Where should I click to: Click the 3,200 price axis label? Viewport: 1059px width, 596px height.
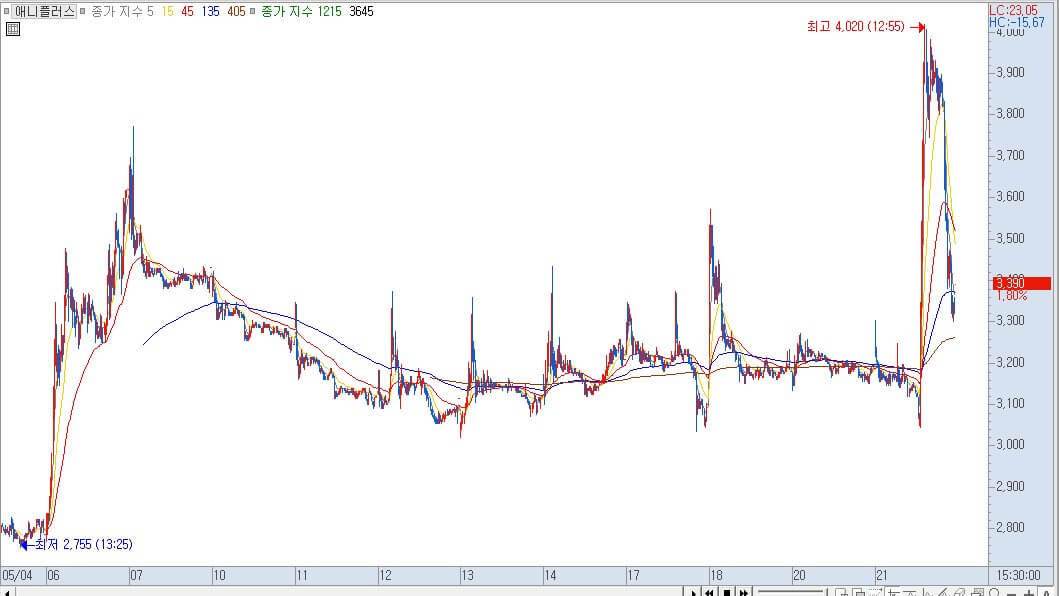click(x=1010, y=362)
